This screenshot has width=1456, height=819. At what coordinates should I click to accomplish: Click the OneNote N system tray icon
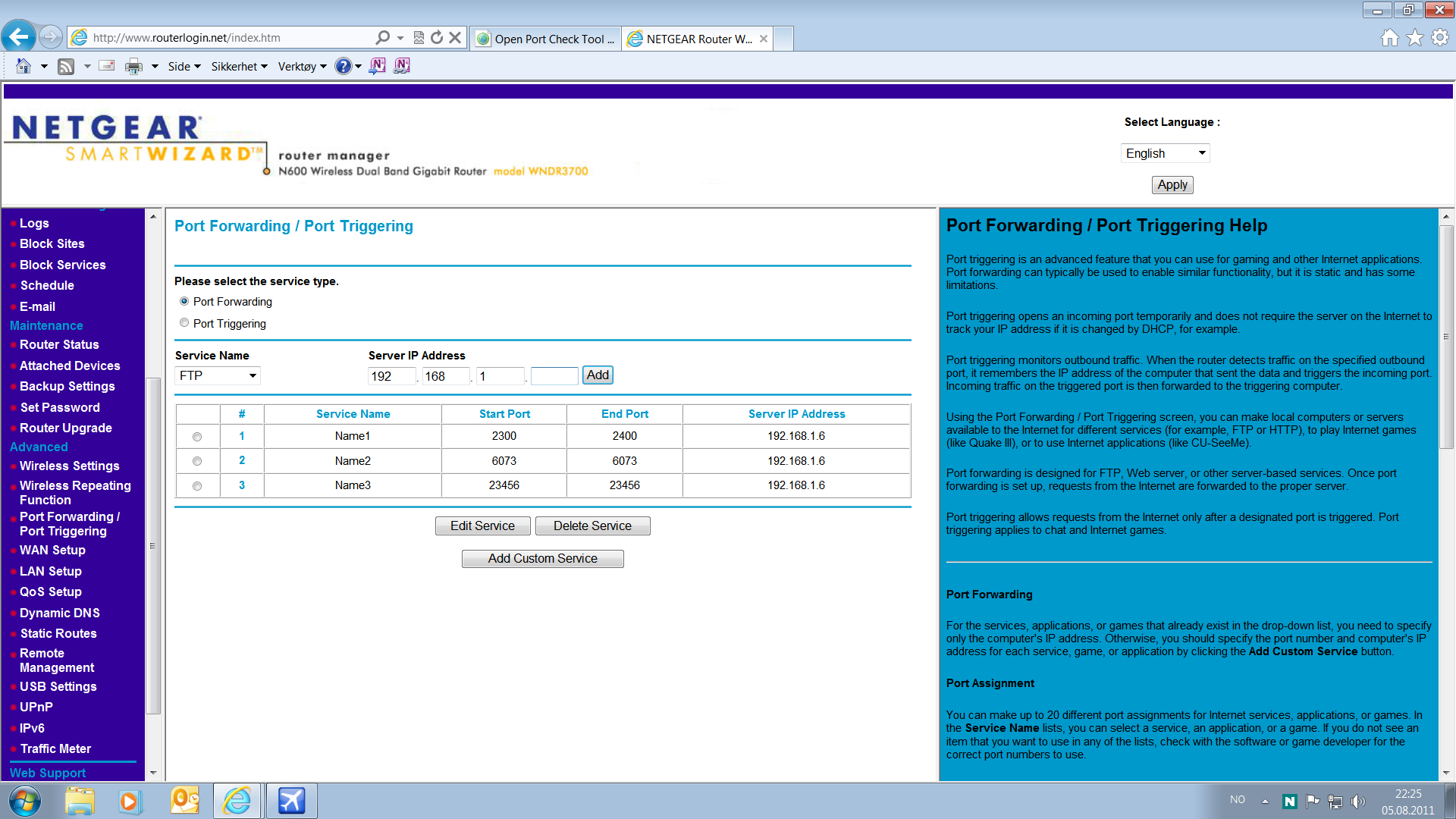coord(1290,802)
